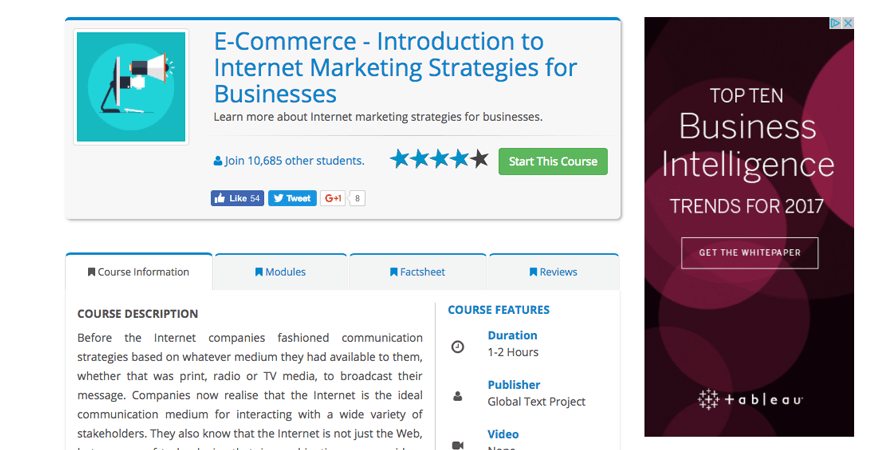The image size is (880, 450).
Task: Open the Factsheet tab
Action: click(418, 272)
